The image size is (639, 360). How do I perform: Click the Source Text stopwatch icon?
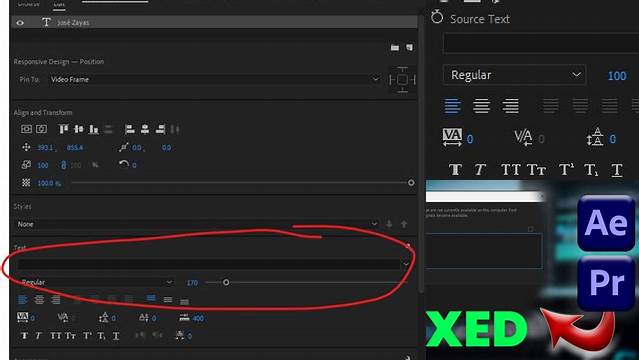point(437,17)
